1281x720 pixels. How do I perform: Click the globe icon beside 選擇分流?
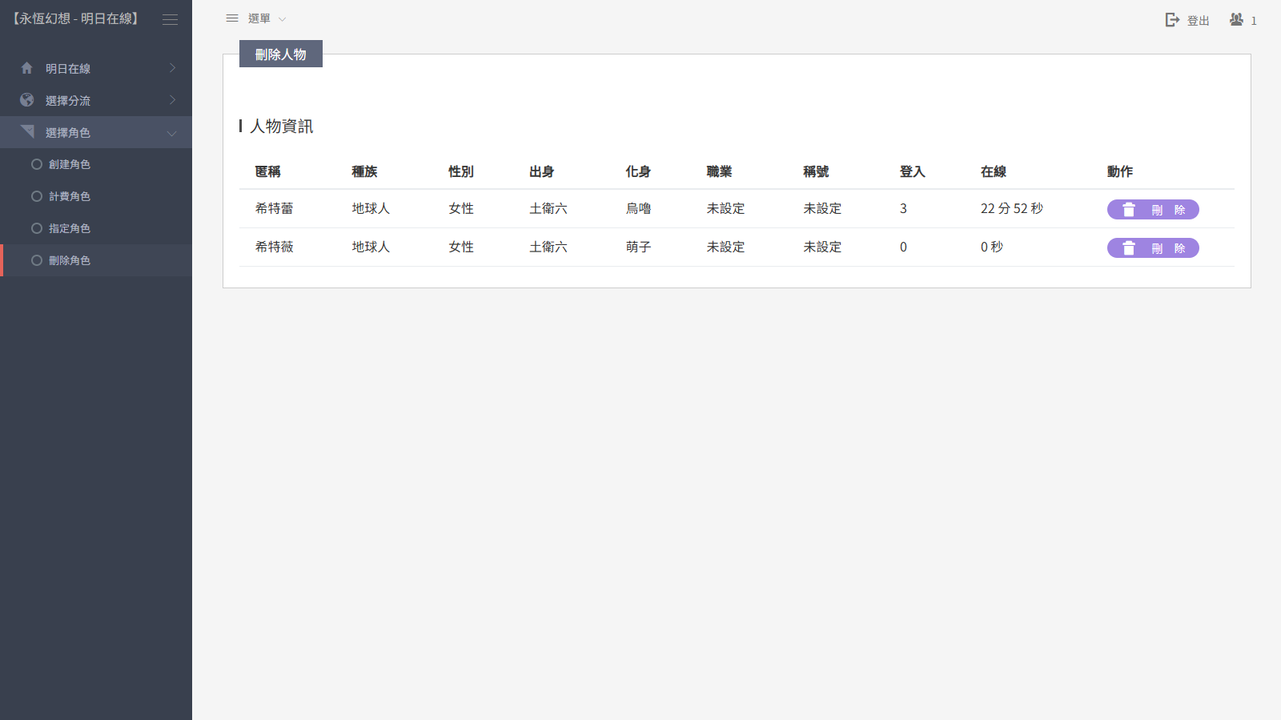click(27, 100)
